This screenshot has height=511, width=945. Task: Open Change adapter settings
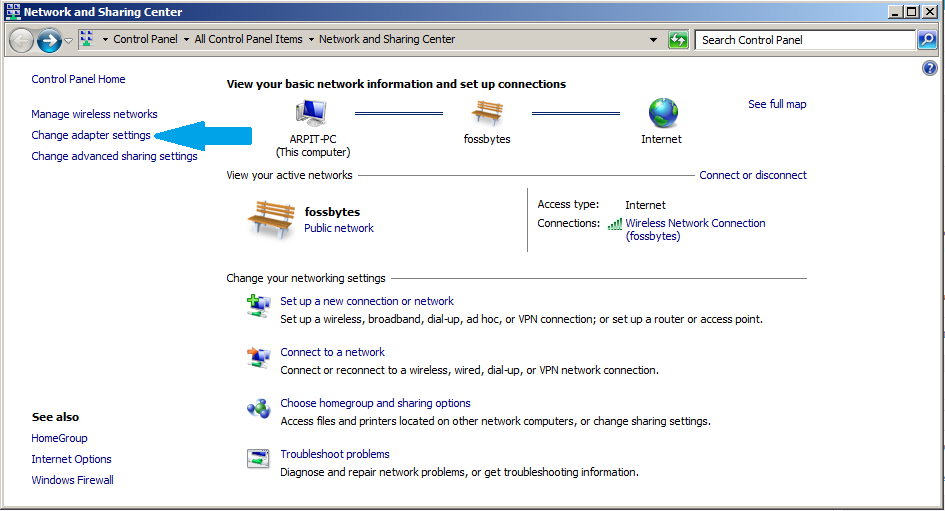(x=91, y=135)
